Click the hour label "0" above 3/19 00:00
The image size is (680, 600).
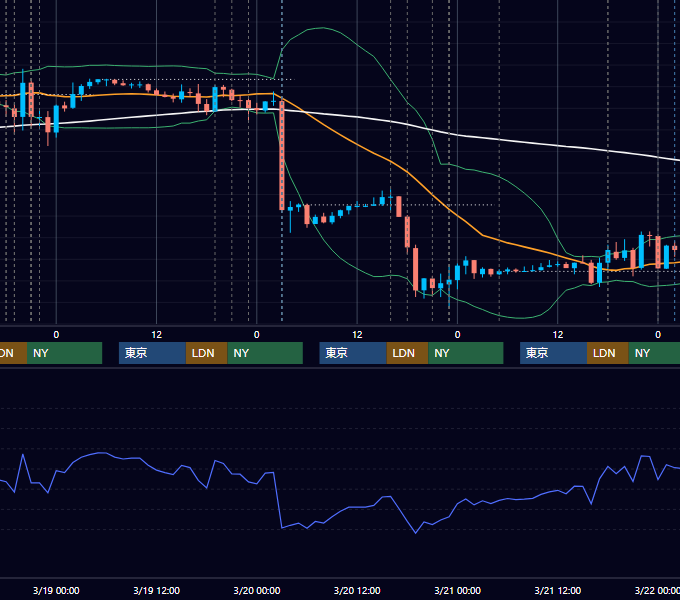pyautogui.click(x=56, y=335)
